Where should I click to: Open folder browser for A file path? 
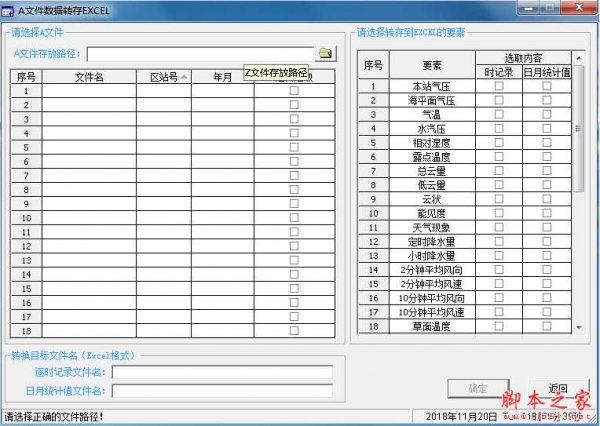click(x=326, y=53)
